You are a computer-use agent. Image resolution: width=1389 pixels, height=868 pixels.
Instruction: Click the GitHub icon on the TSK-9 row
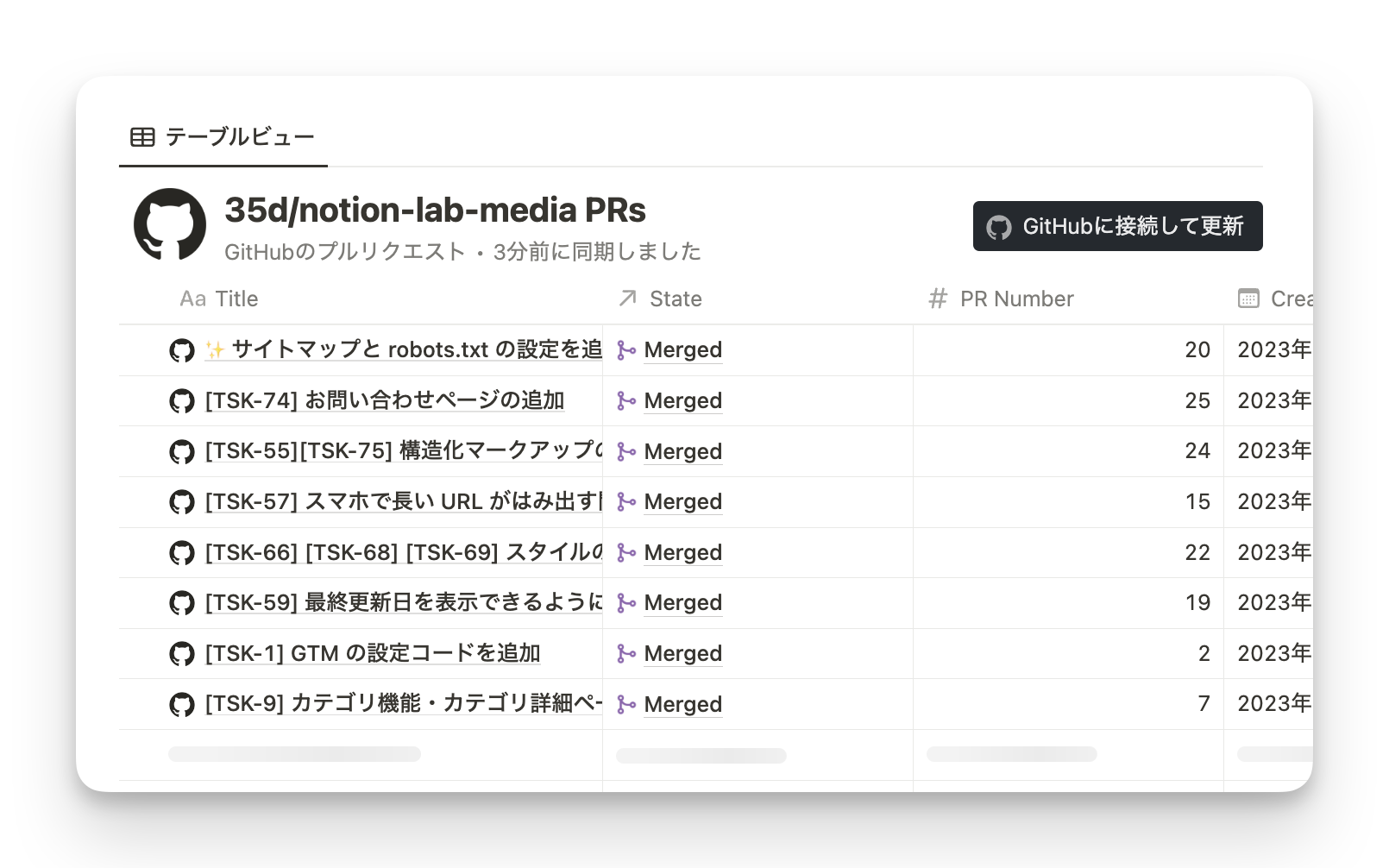tap(182, 705)
